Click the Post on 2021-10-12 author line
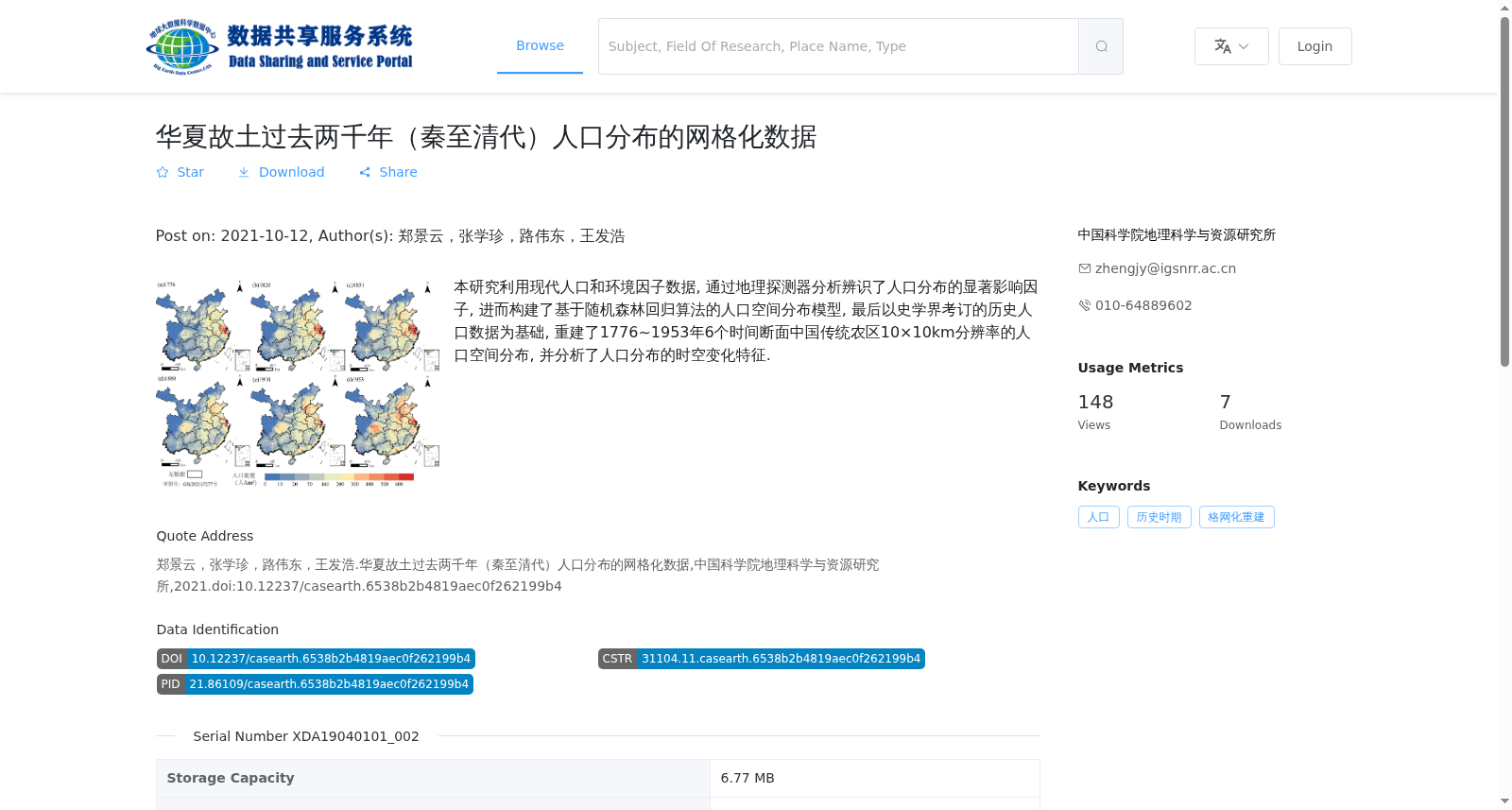 click(x=390, y=235)
